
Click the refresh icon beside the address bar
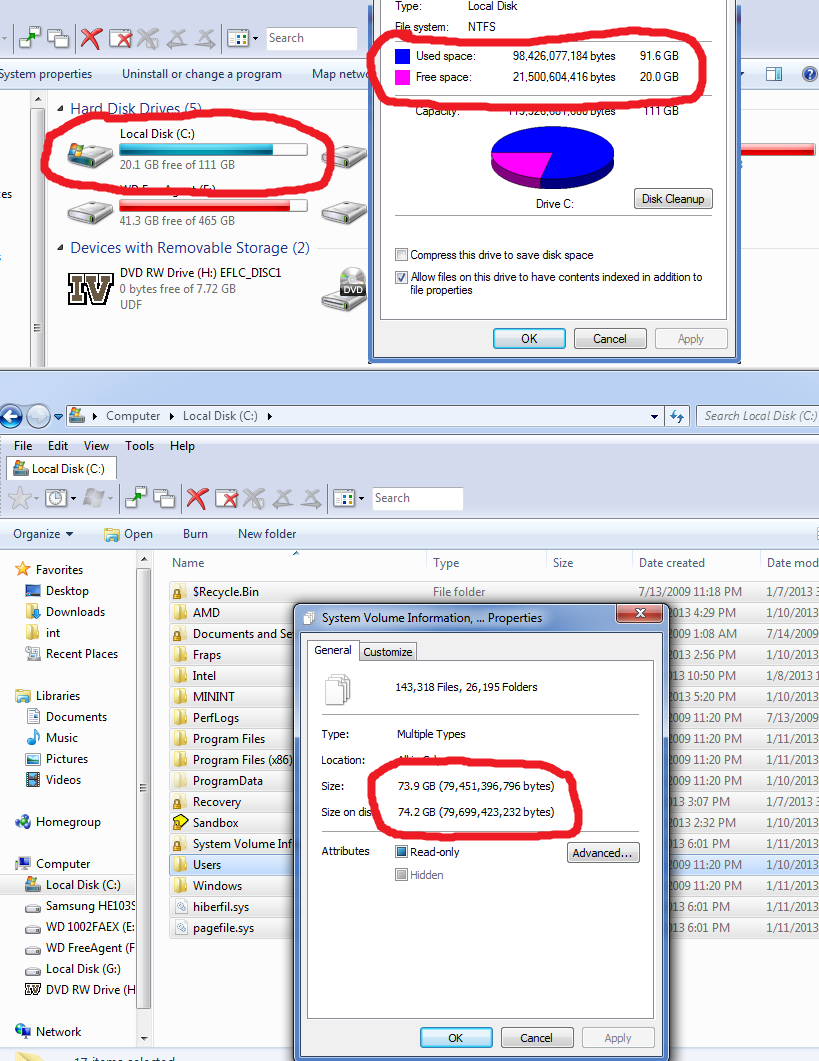[677, 416]
